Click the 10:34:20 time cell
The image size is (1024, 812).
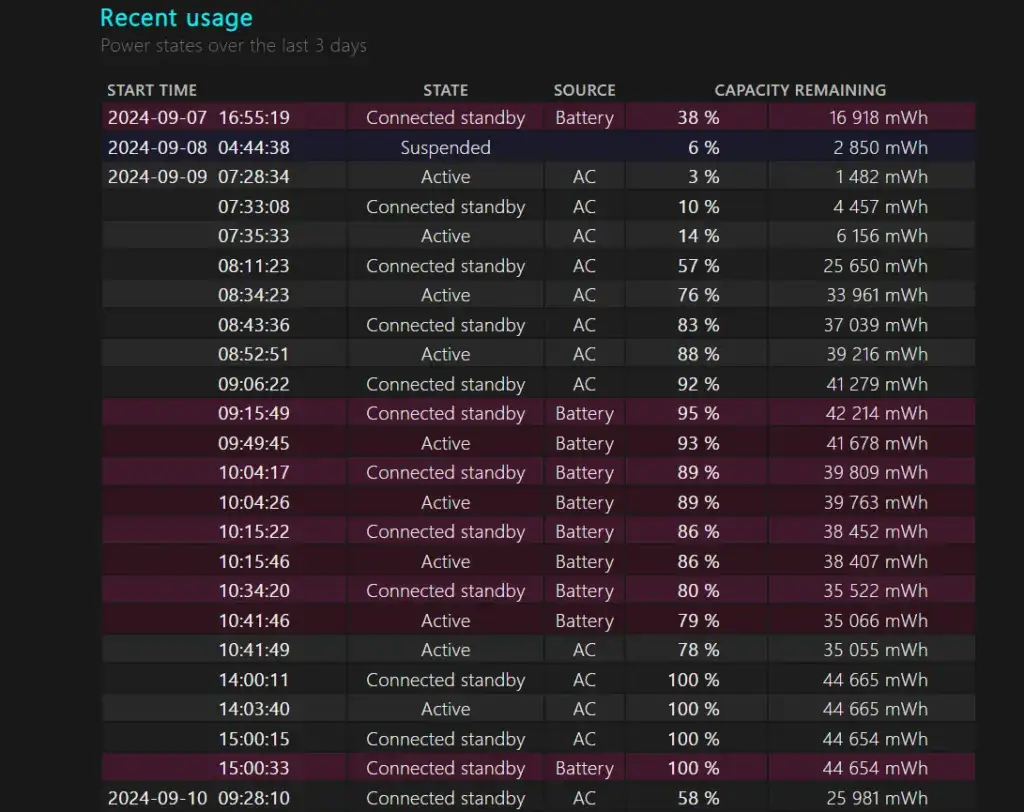(x=253, y=591)
